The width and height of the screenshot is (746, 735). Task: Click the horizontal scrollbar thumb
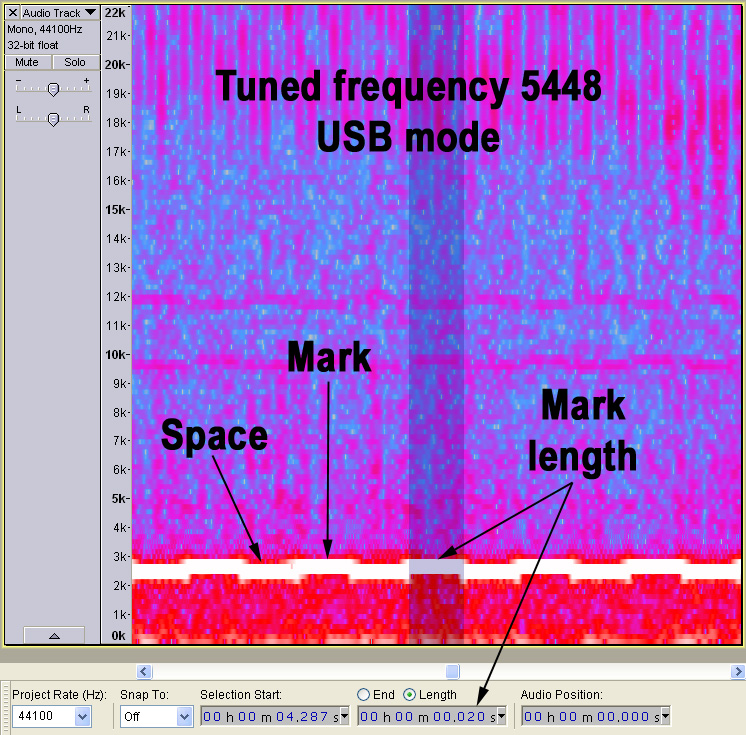click(452, 672)
